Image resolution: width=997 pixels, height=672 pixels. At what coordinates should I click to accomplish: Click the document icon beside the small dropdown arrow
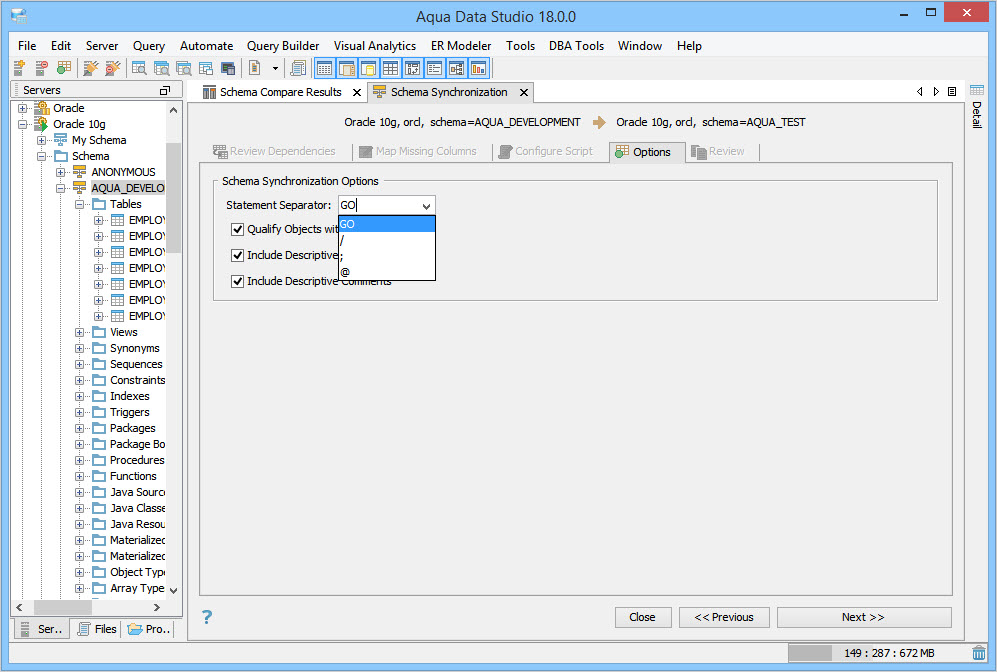[255, 68]
